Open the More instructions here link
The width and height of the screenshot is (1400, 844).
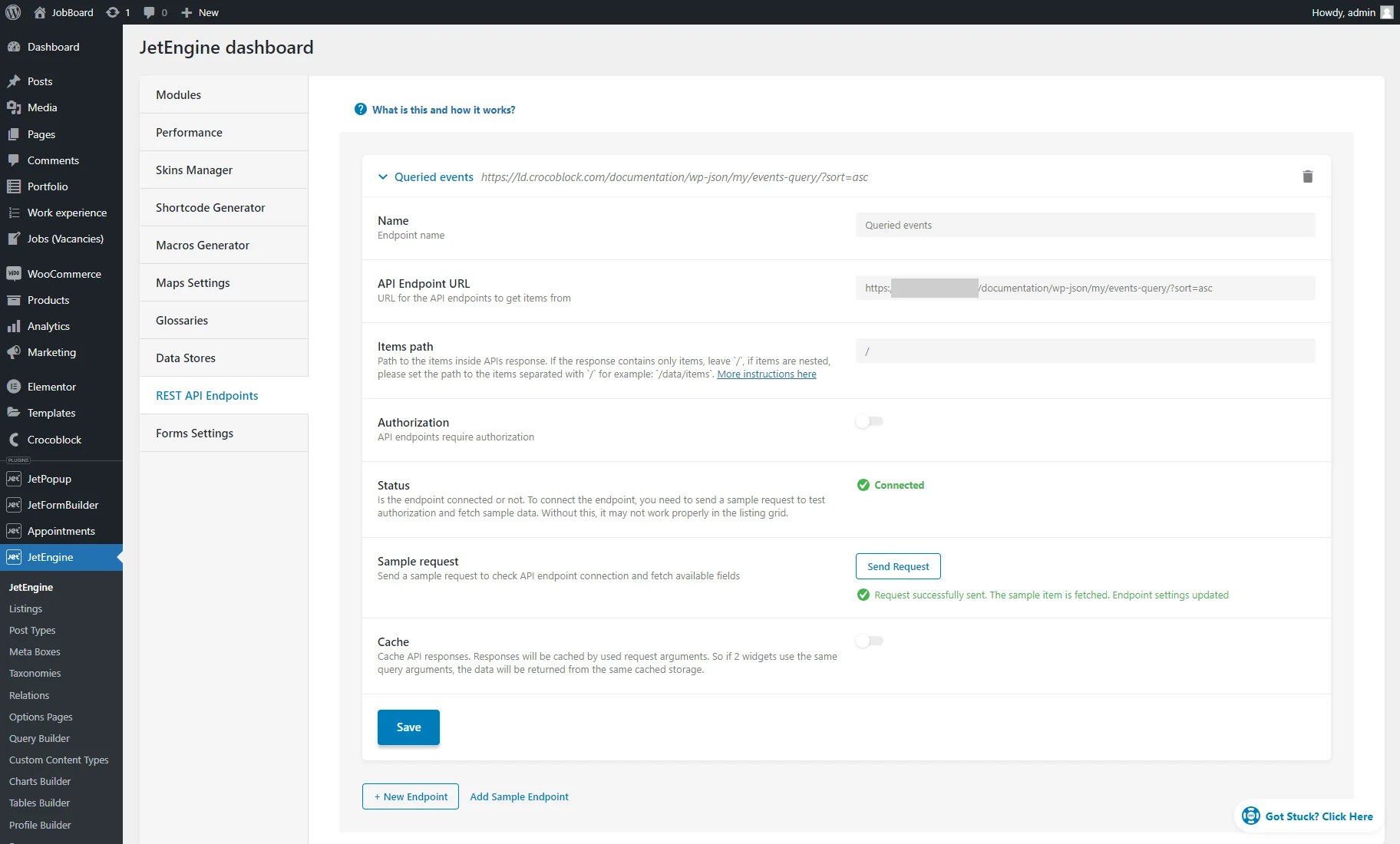767,374
